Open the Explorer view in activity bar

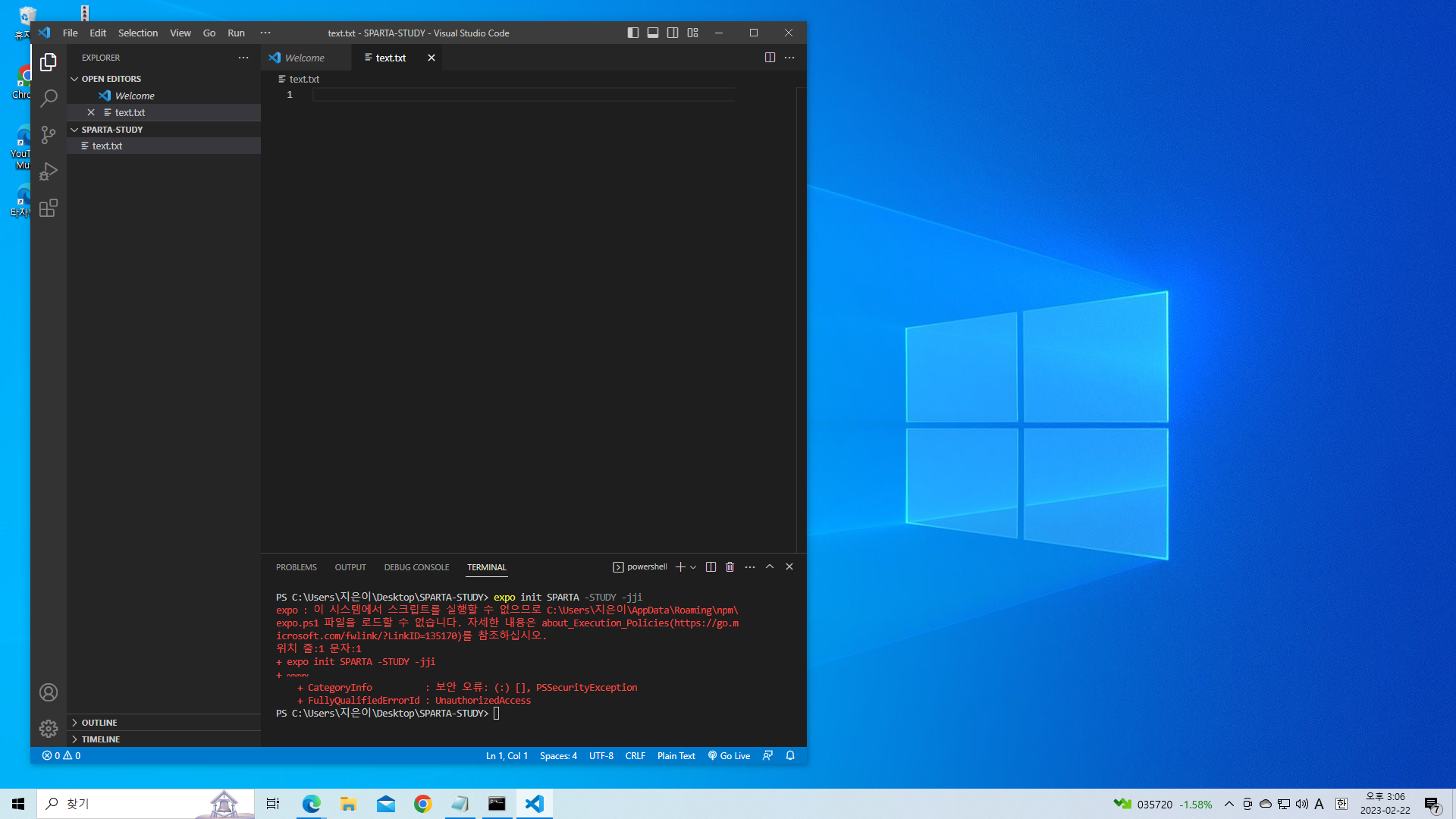pos(49,62)
